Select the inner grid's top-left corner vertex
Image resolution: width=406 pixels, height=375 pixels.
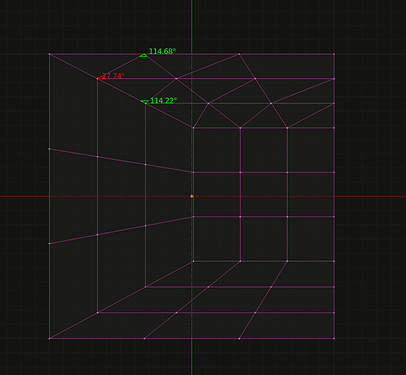pos(193,128)
